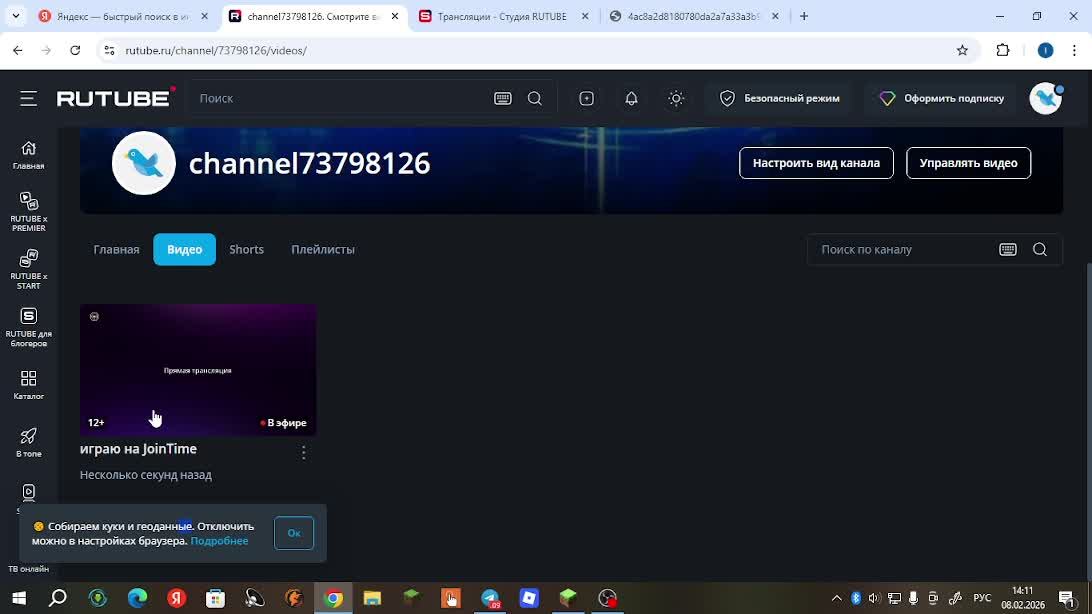The image size is (1092, 614).
Task: Click Оформить подписку button
Action: tap(942, 99)
